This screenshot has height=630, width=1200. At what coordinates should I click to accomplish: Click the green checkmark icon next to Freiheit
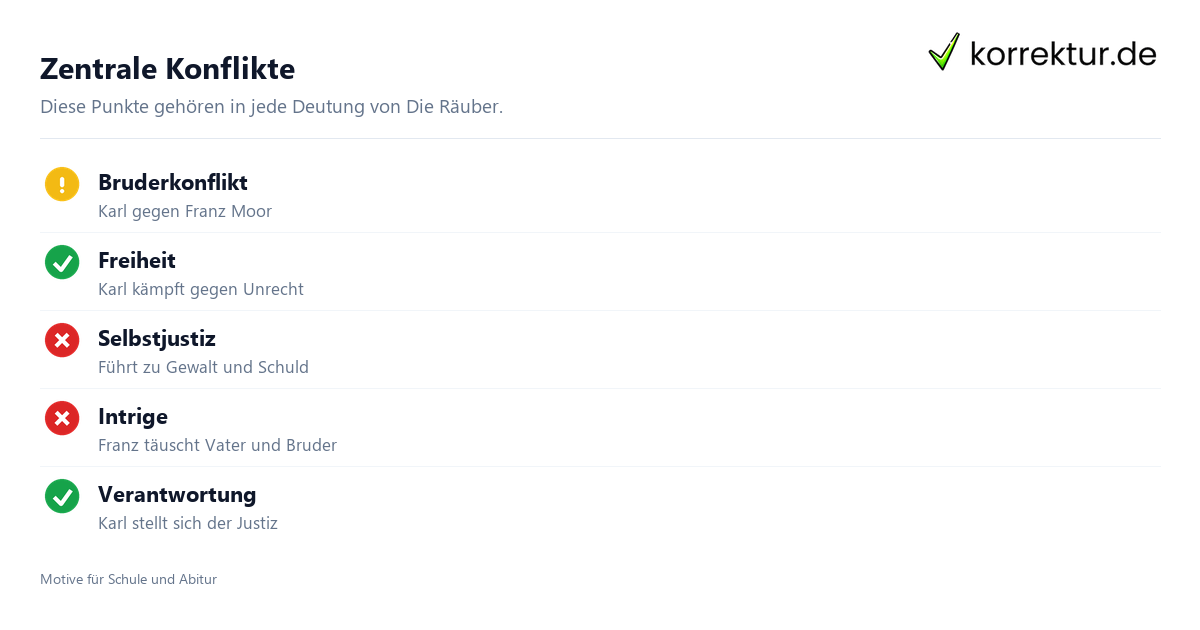point(62,262)
